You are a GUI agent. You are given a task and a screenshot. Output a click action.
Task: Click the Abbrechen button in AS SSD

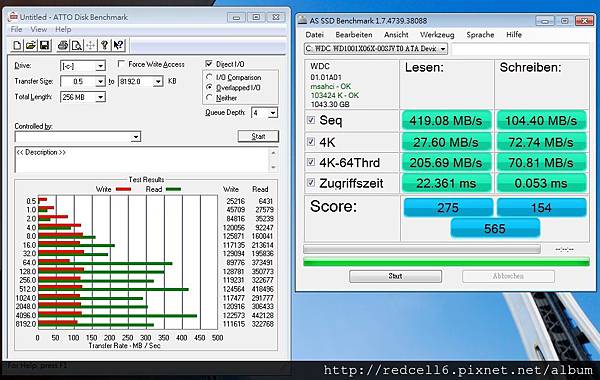click(508, 276)
